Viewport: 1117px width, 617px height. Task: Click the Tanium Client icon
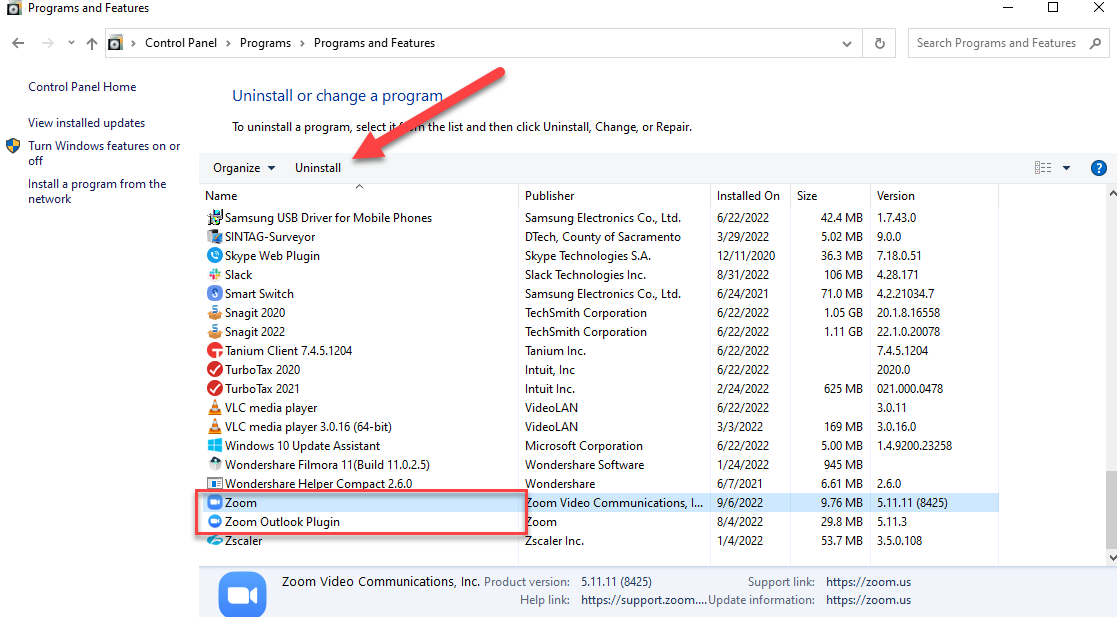tap(214, 351)
